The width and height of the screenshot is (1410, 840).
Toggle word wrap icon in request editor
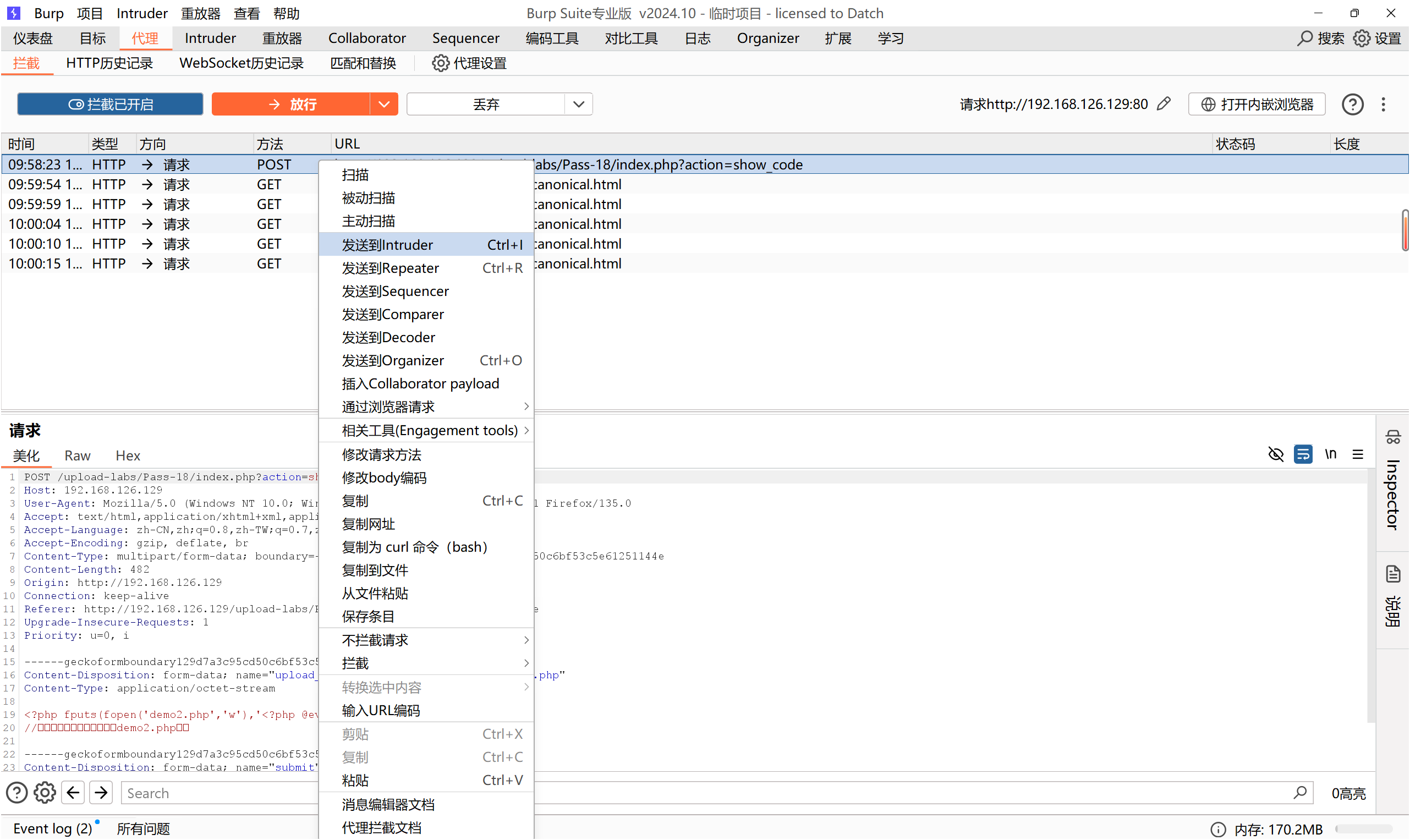[x=1303, y=454]
